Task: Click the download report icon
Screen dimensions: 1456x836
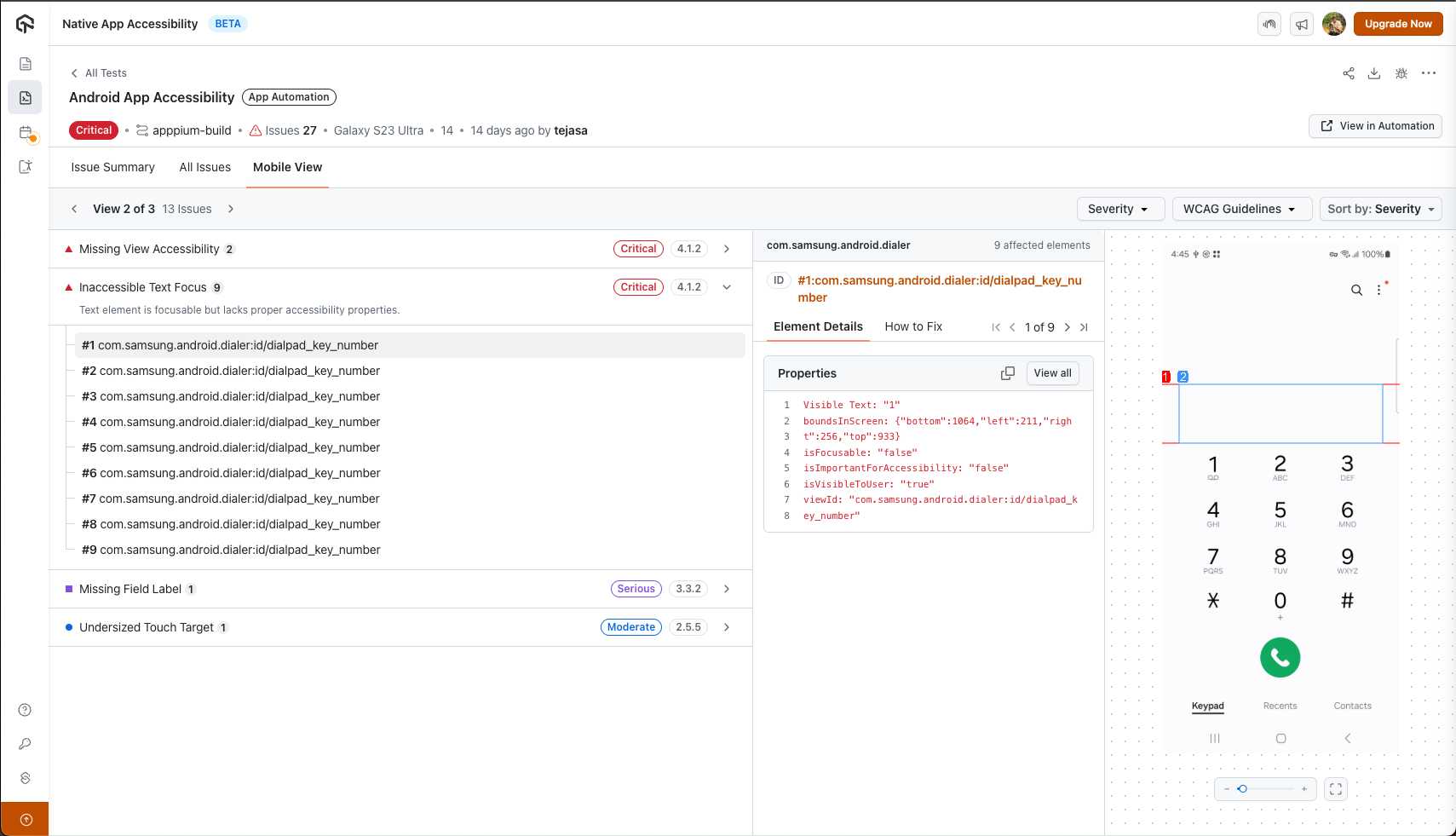Action: coord(1374,73)
